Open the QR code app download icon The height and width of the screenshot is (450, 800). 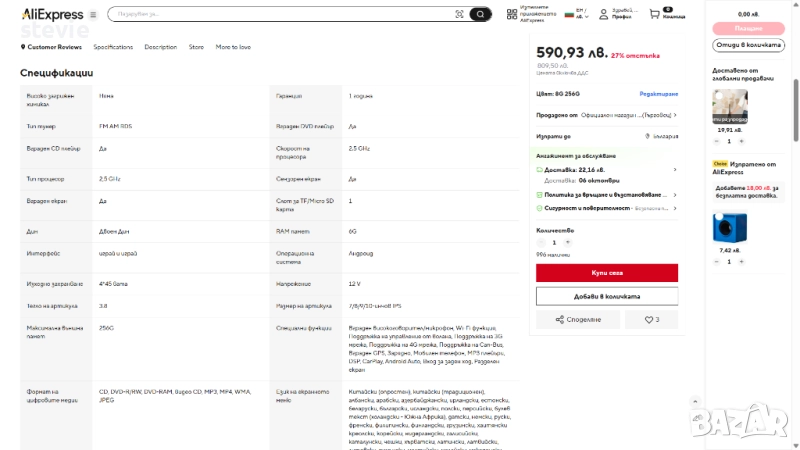pos(512,14)
